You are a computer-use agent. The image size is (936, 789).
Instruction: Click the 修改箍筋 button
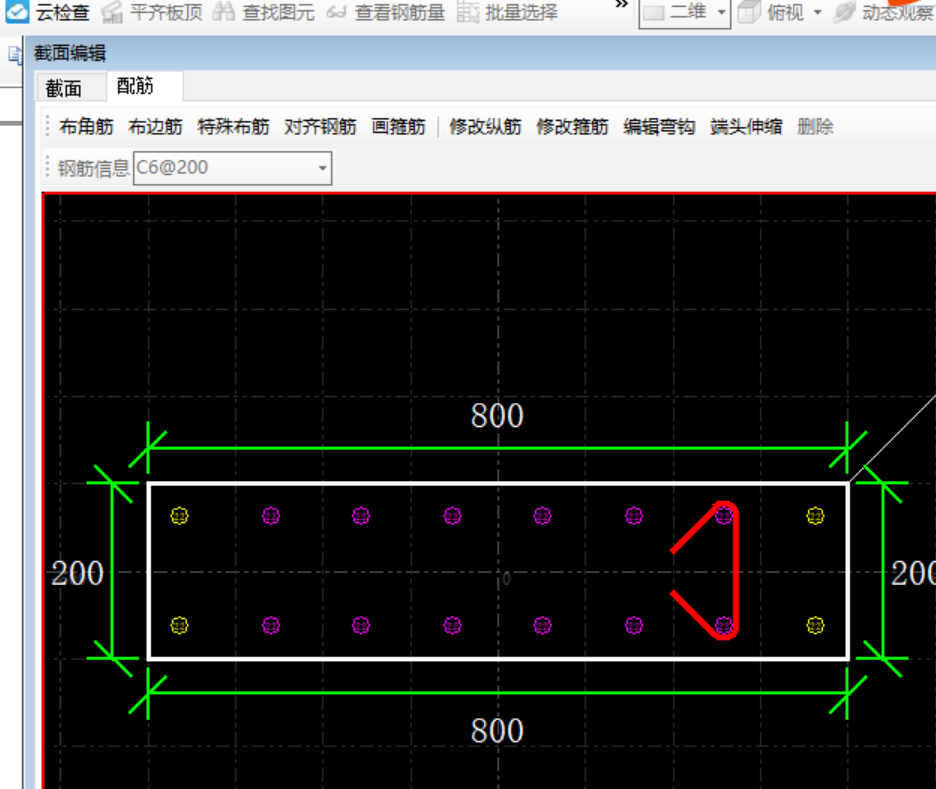572,127
